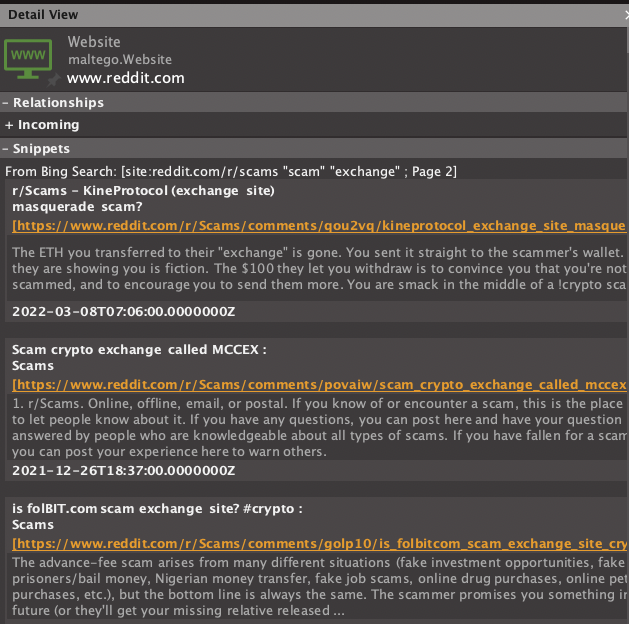Collapse the Snippets section
The image size is (629, 624).
[5, 149]
